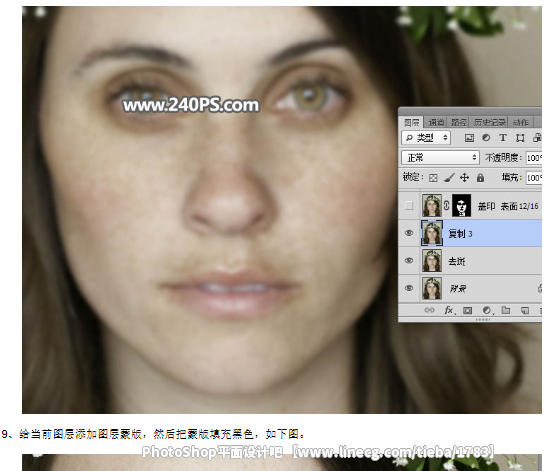
Task: Show the hidden 盖印 表面 12/16 layer
Action: coord(409,206)
